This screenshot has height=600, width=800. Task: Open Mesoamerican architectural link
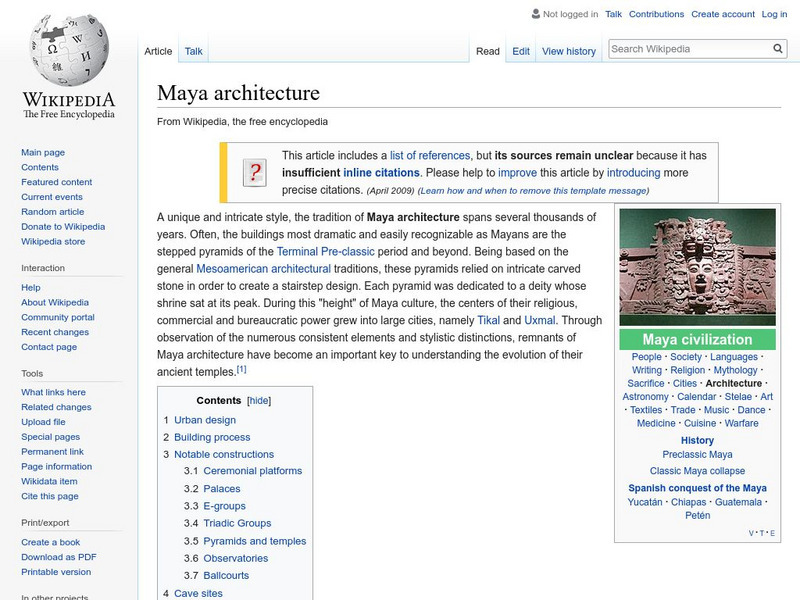click(x=263, y=269)
